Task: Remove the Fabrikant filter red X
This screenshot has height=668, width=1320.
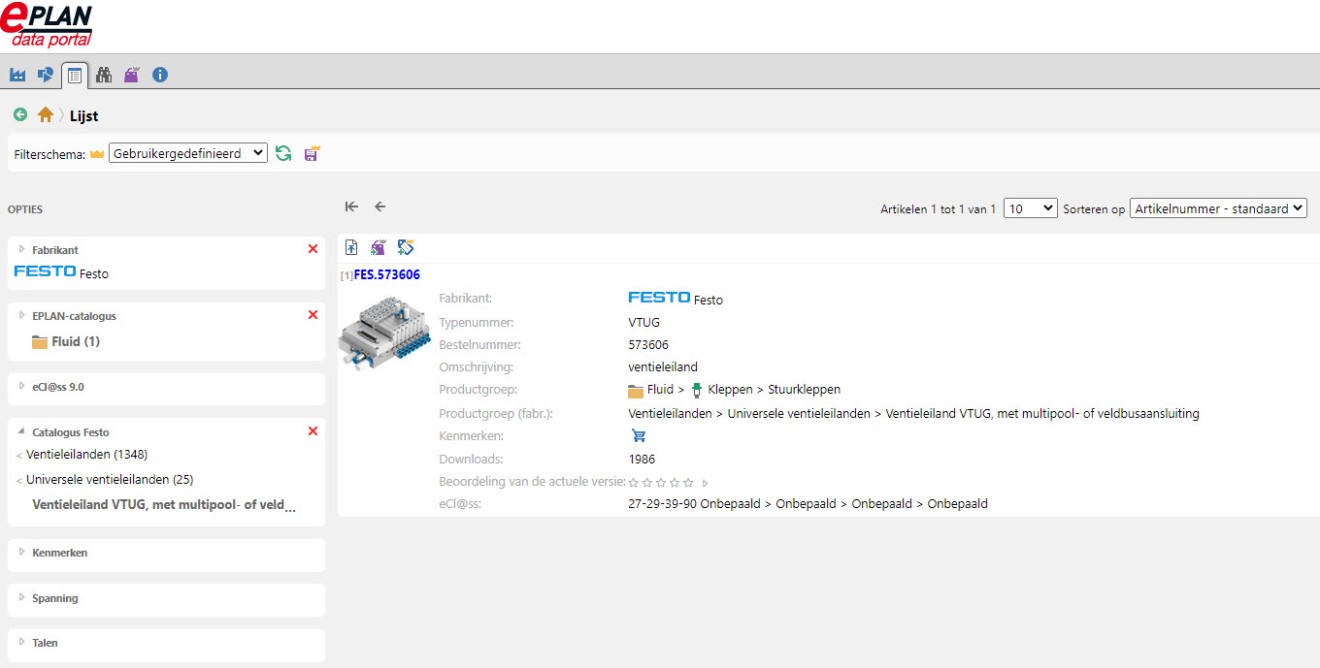Action: coord(313,249)
